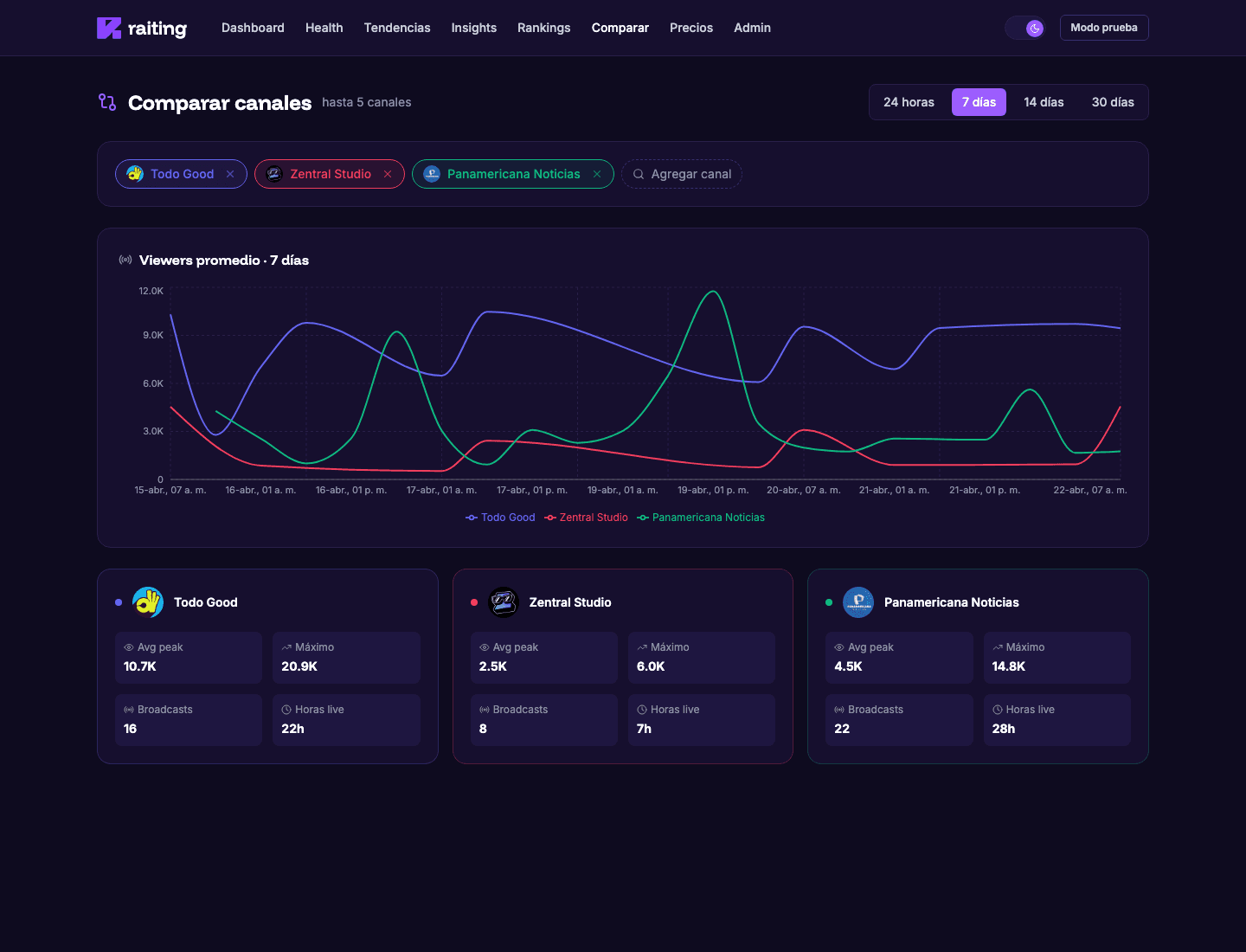Switch to the 14 días range
1246x952 pixels.
point(1044,102)
